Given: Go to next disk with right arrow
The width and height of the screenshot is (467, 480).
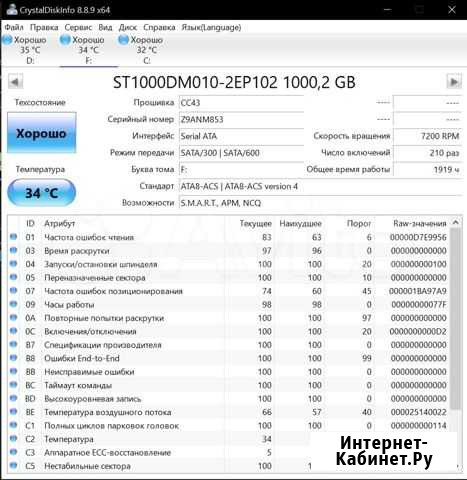Looking at the screenshot, I should tap(454, 82).
